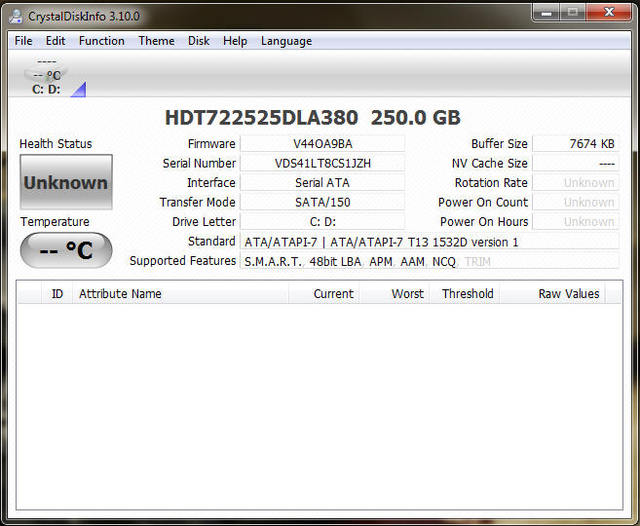Image resolution: width=640 pixels, height=526 pixels.
Task: Click the Current column header
Action: point(324,294)
